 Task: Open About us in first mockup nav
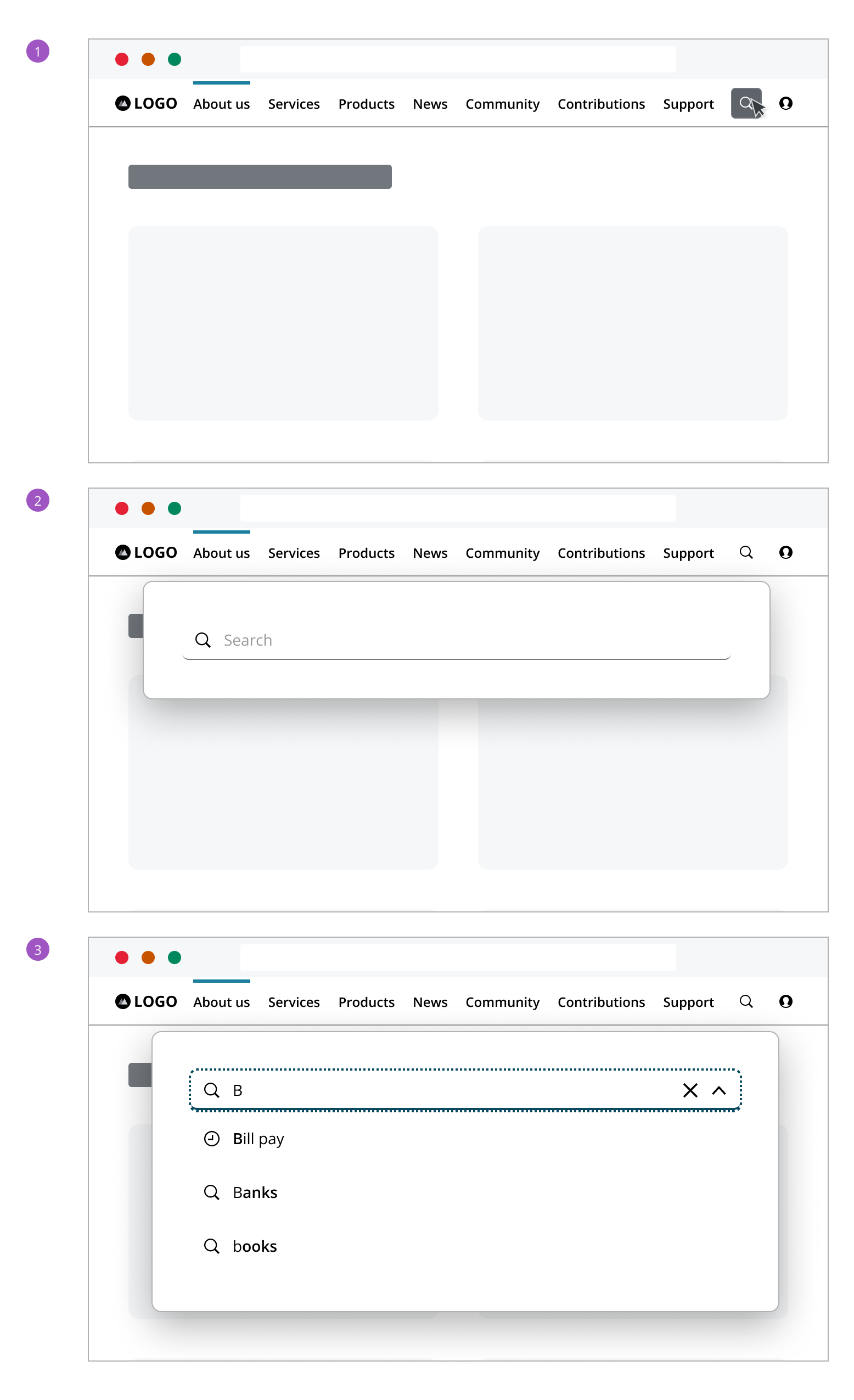click(x=221, y=104)
